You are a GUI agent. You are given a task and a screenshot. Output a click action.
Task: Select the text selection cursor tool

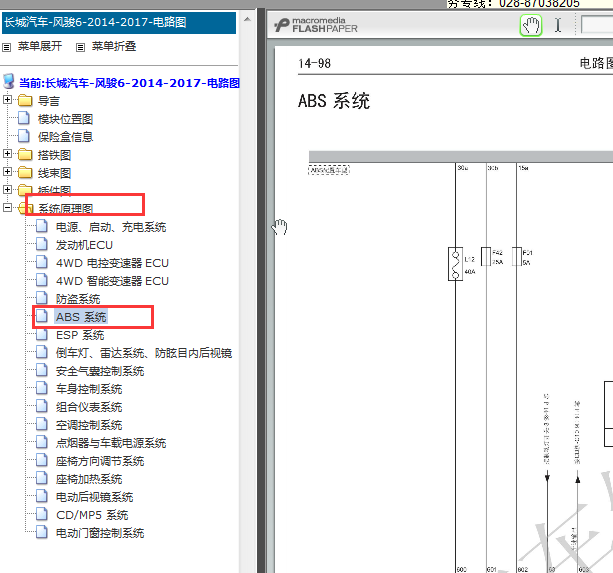(558, 25)
